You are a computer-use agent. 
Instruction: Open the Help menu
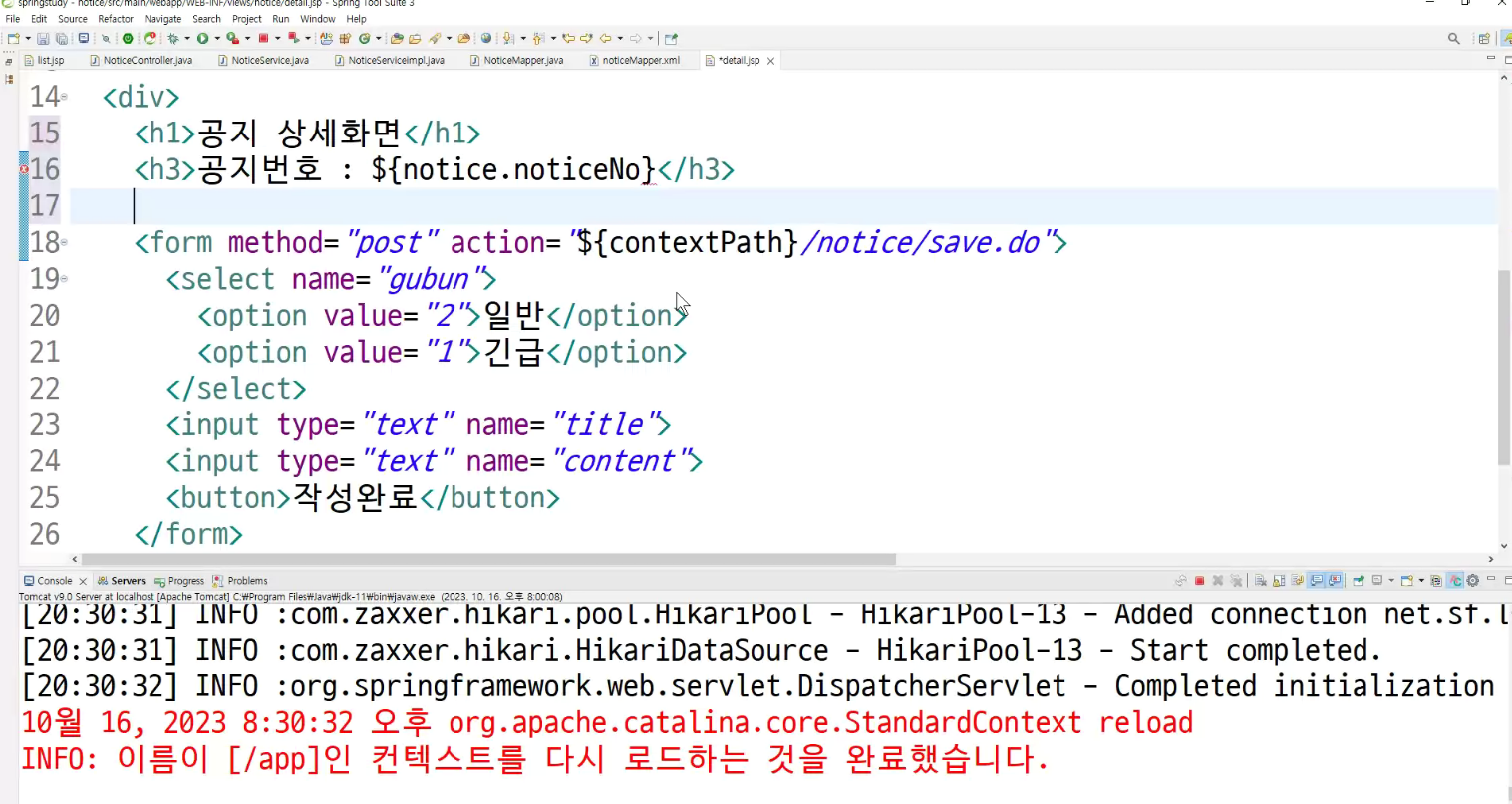click(356, 19)
